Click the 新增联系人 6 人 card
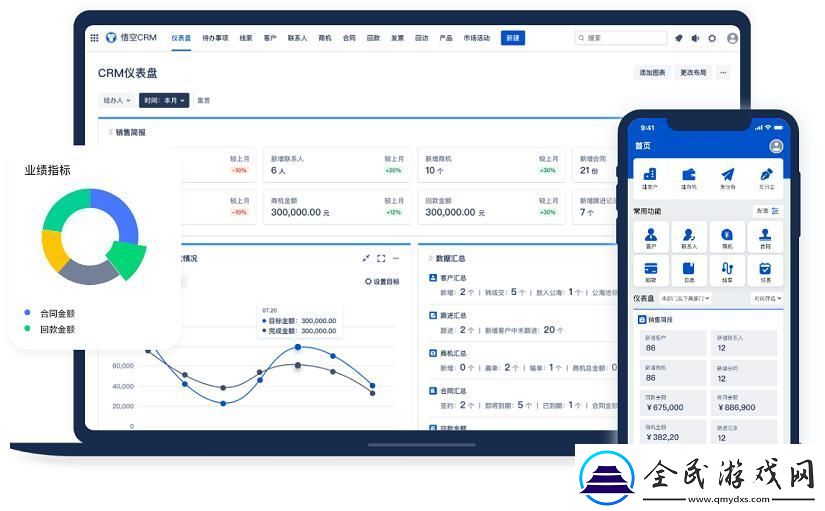The image size is (825, 511). 337,165
